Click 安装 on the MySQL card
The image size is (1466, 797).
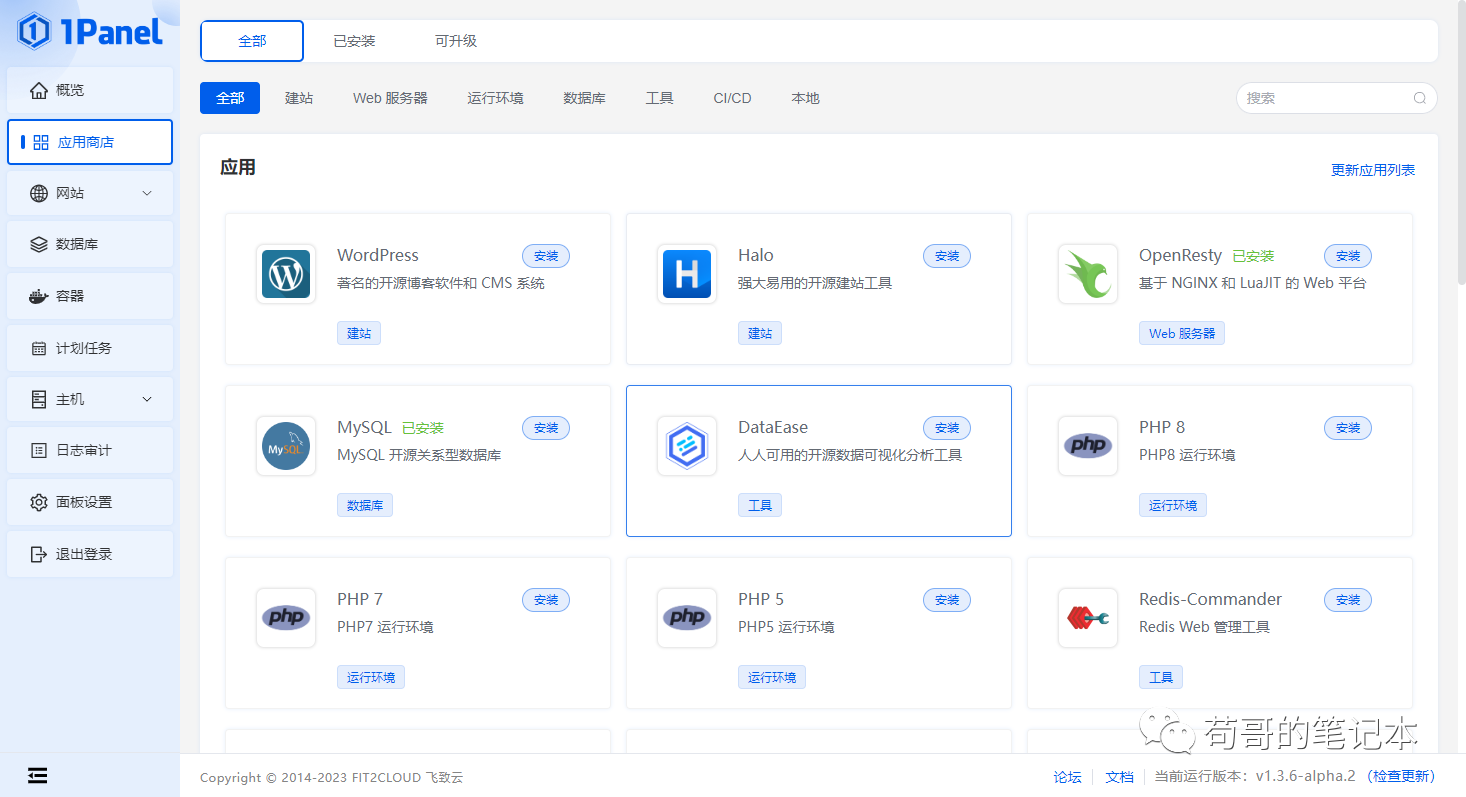[x=546, y=428]
